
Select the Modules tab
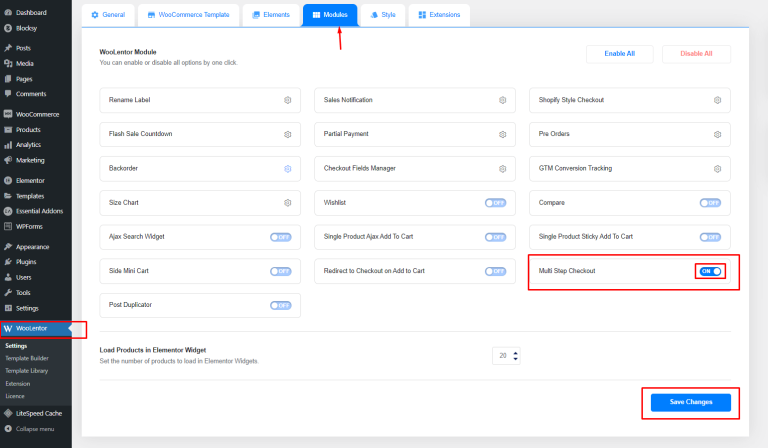click(330, 15)
